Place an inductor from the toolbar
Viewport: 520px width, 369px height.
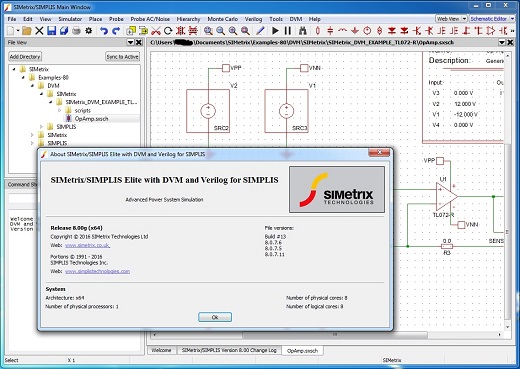coord(342,31)
